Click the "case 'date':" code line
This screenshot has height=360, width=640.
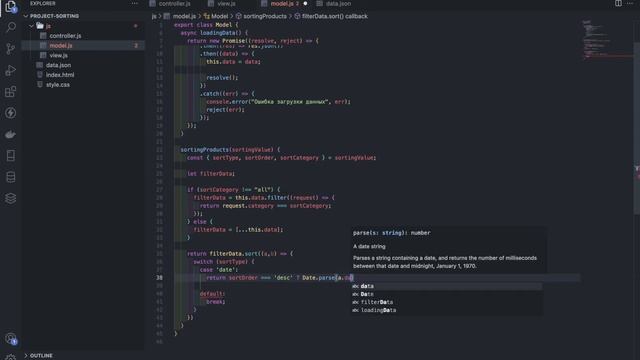[219, 270]
